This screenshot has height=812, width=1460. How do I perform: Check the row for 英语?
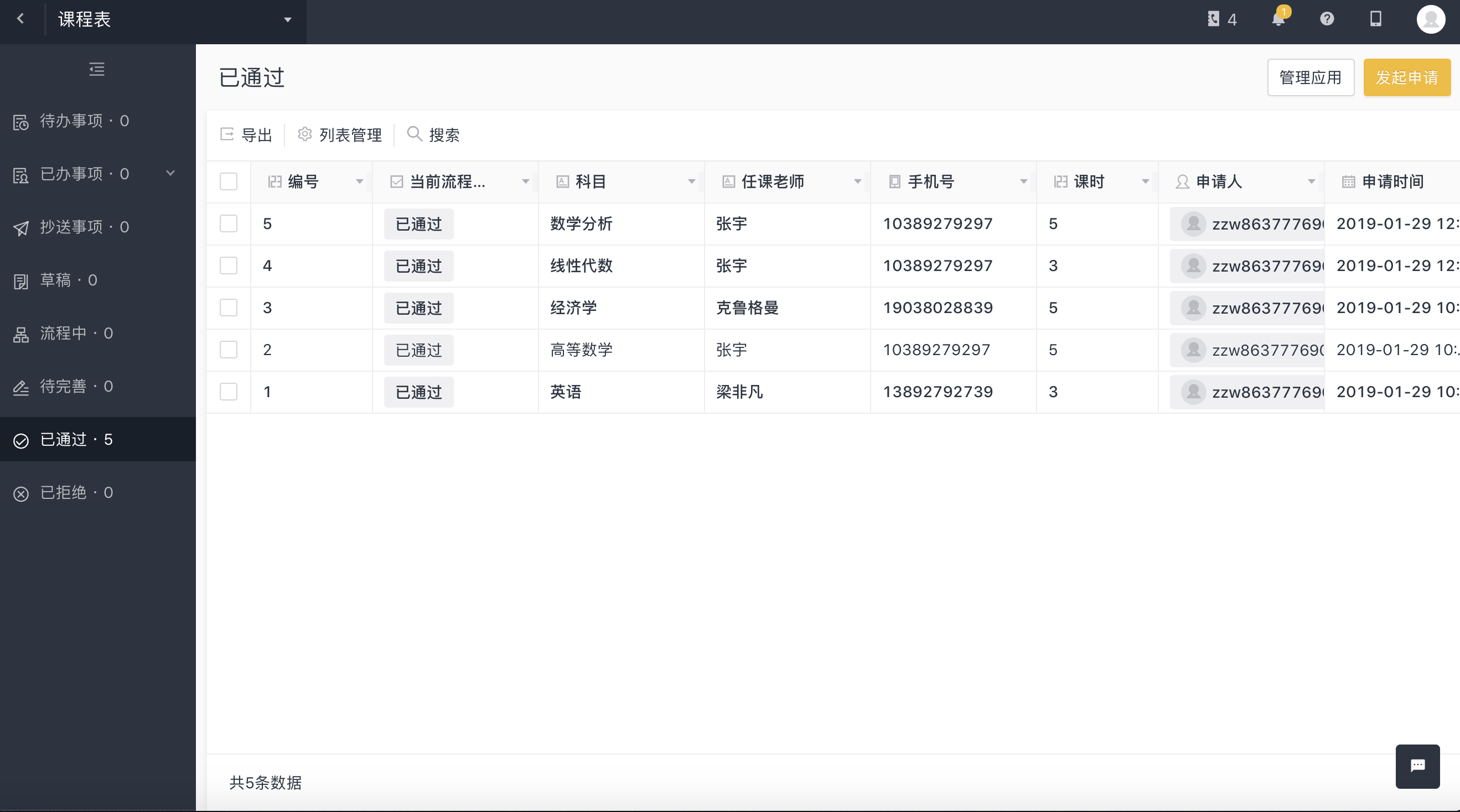click(x=229, y=392)
